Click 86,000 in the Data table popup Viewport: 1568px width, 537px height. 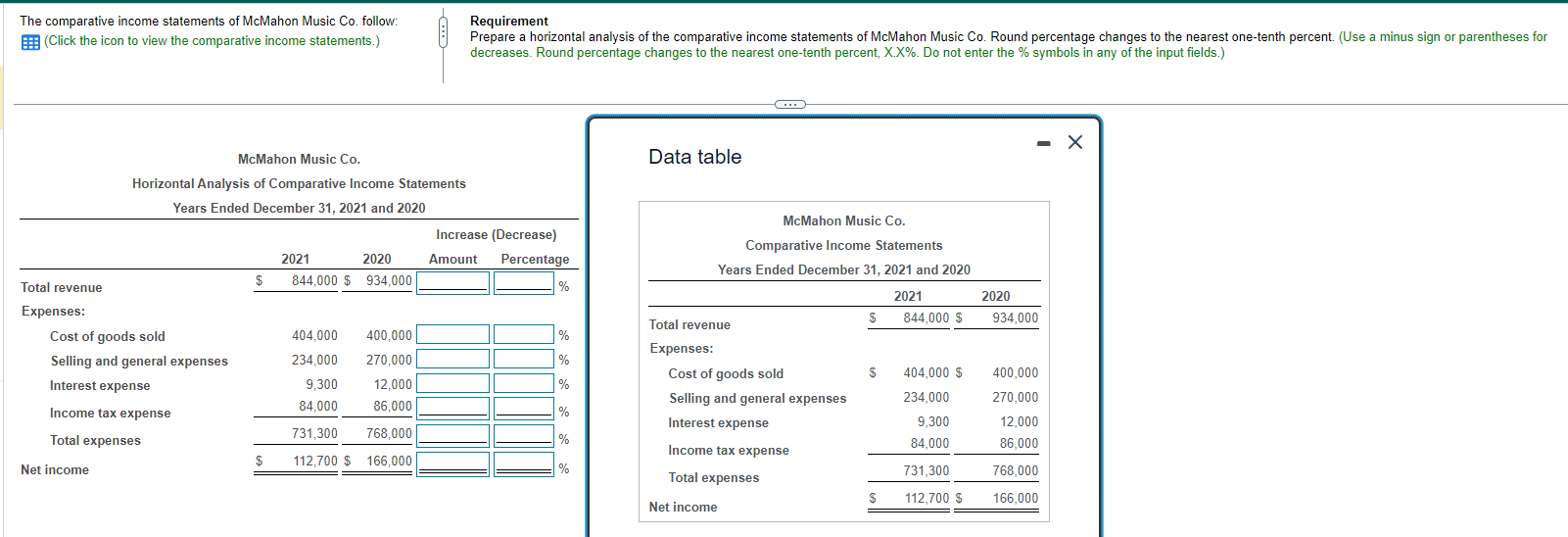click(x=1019, y=443)
